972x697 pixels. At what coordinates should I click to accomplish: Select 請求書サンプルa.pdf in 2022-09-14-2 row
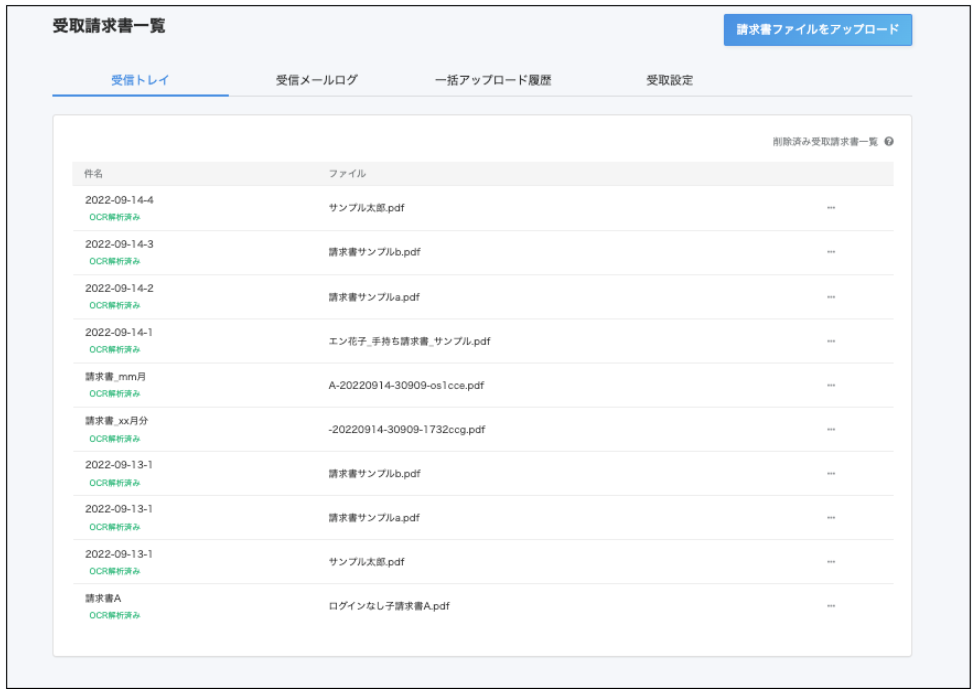(x=374, y=297)
